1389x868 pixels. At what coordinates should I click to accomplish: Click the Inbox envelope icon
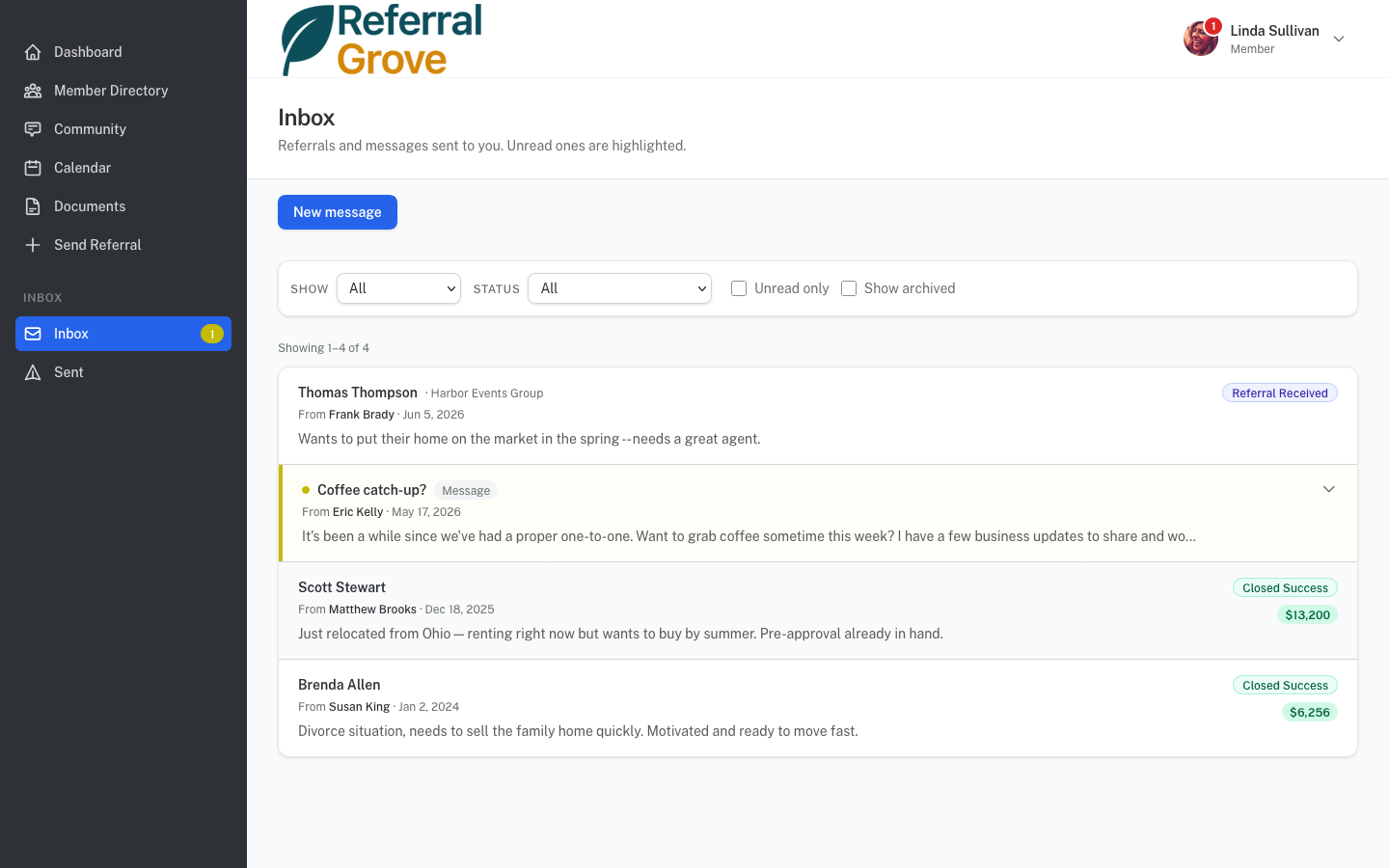33,334
